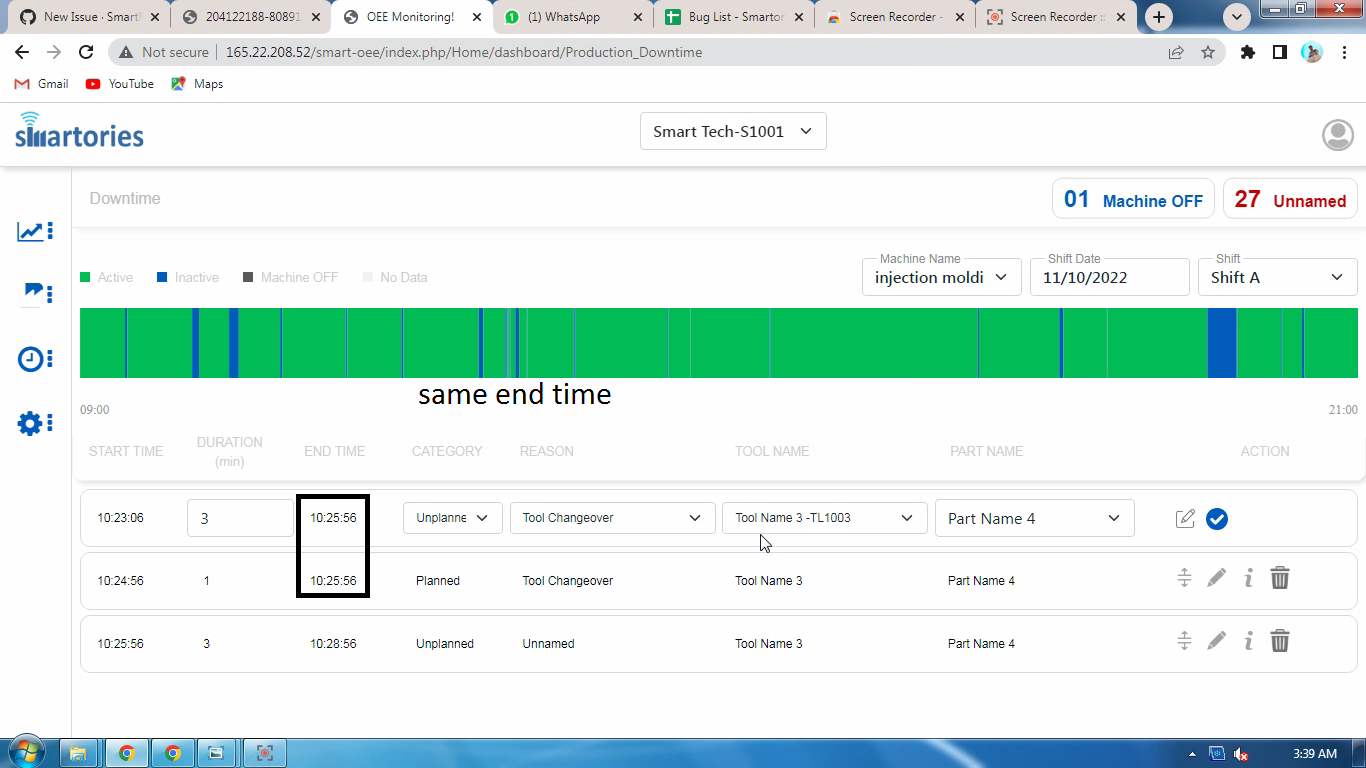Open the production flag sidebar icon
This screenshot has height=768, width=1366.
point(37,293)
